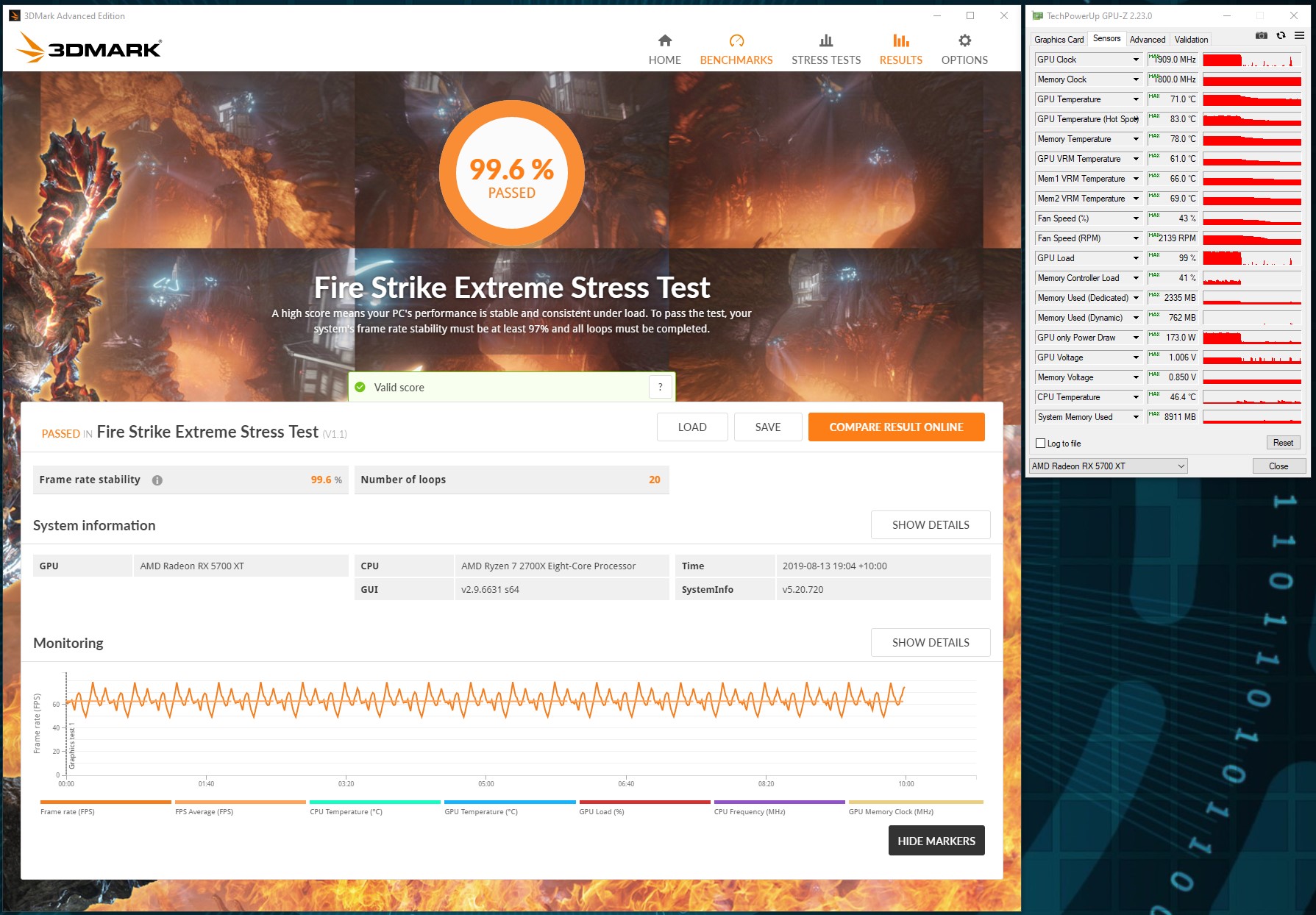Open the GPU Clock sensor dropdown
Screen dimensions: 1316x915
tap(1136, 60)
